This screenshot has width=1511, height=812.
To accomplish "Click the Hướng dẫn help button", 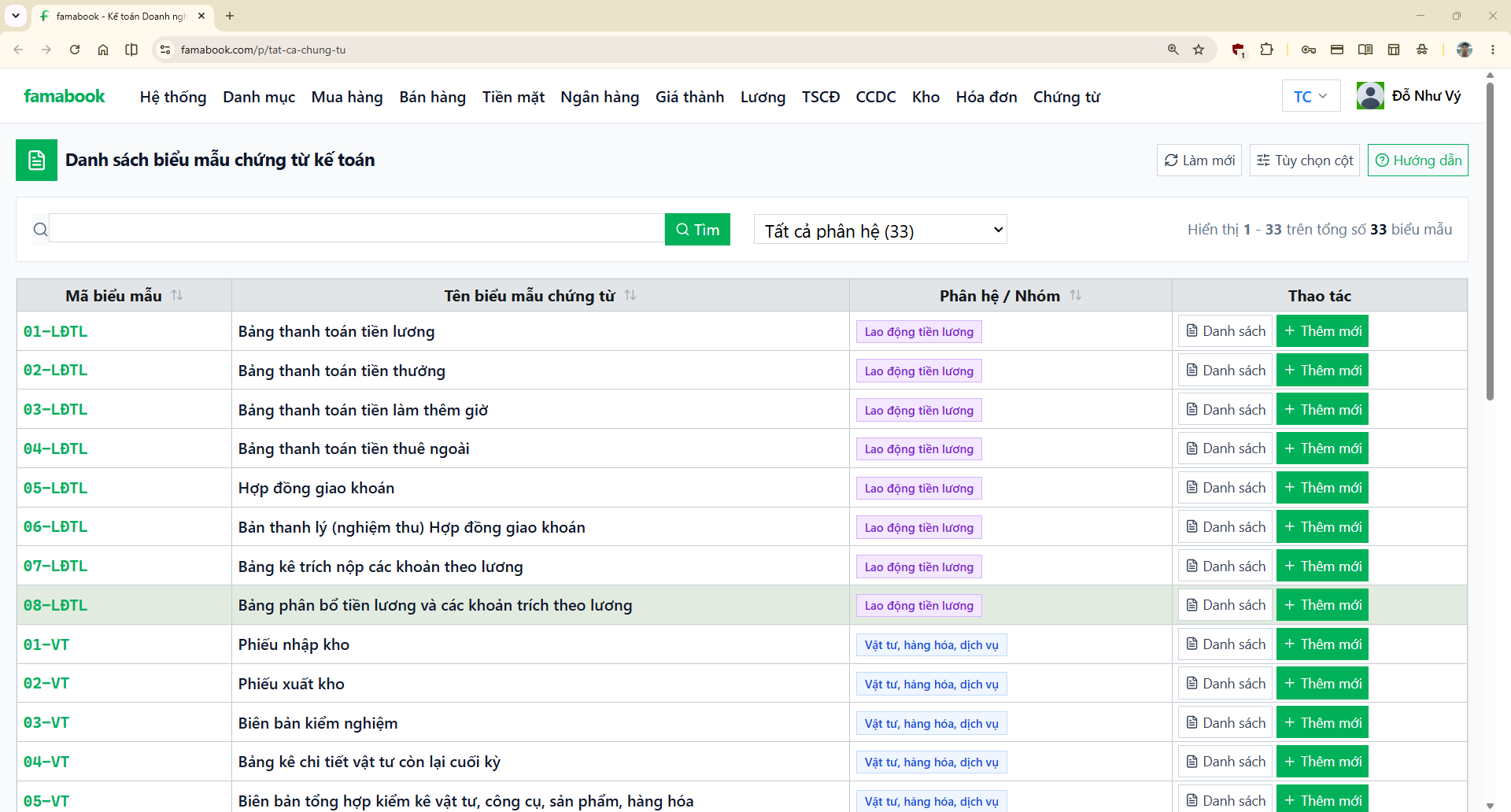I will (x=1418, y=161).
